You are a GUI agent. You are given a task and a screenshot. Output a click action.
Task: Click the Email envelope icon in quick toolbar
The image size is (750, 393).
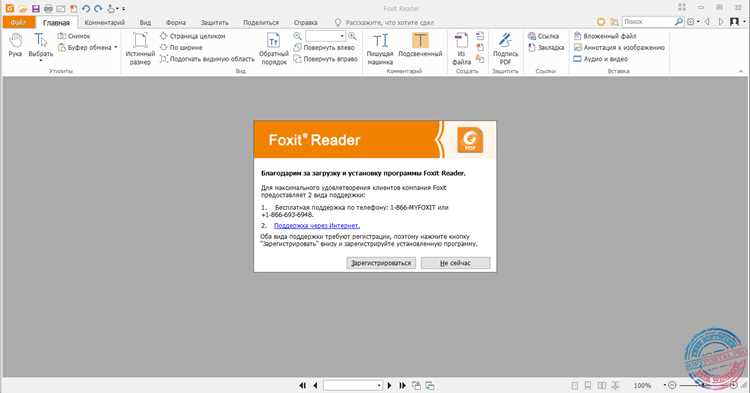[61, 9]
